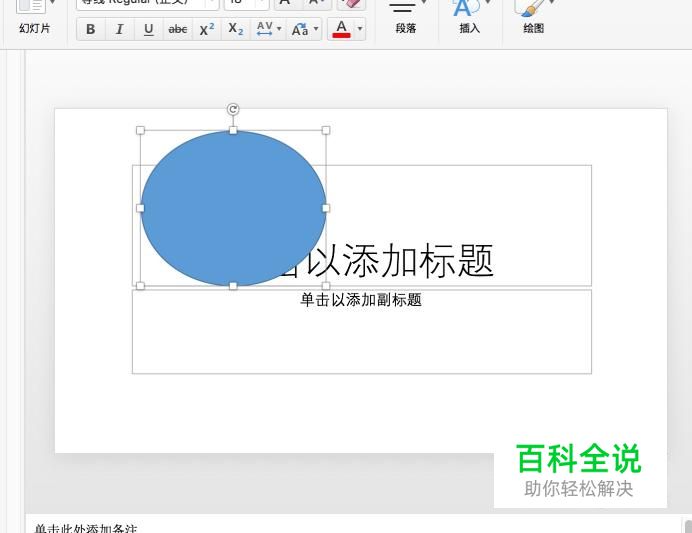692x533 pixels.
Task: Click the clear formatting eraser icon
Action: point(351,4)
